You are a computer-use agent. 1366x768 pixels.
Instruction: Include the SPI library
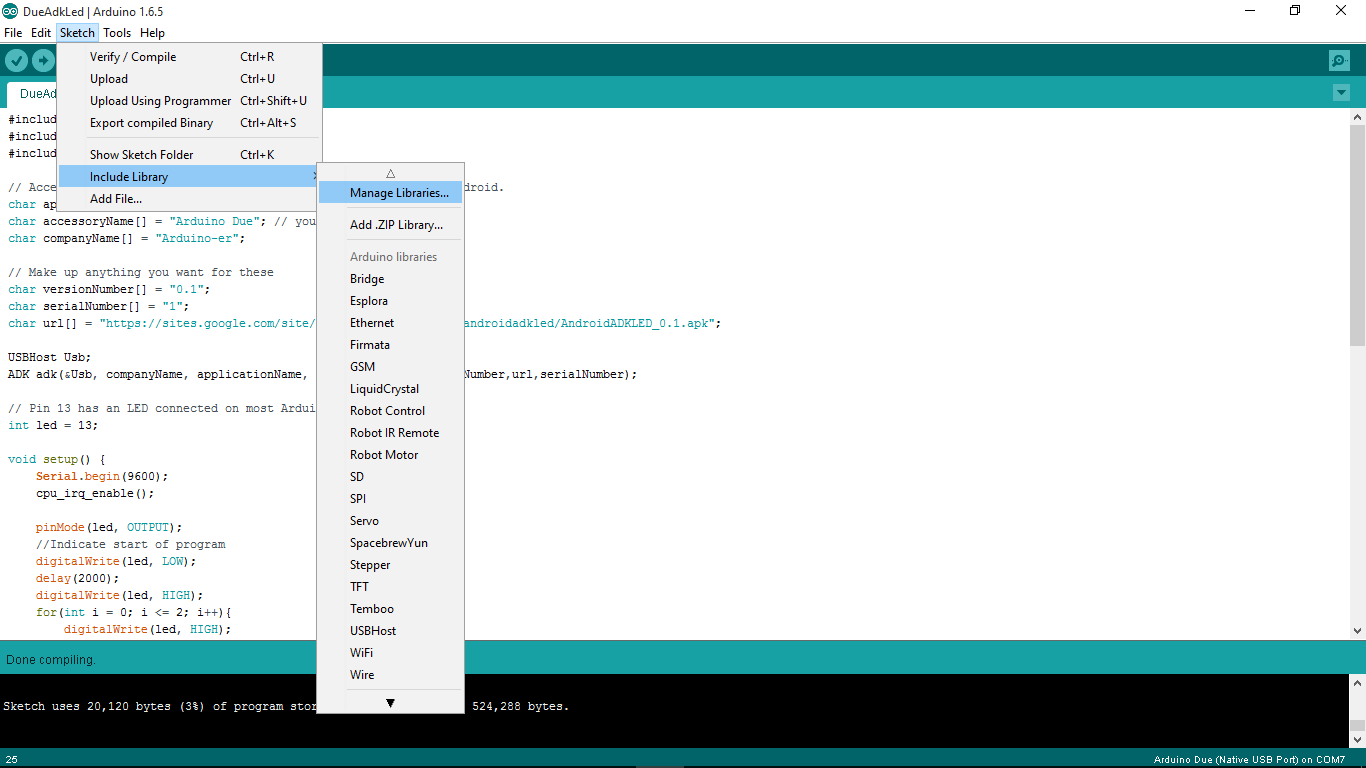point(390,499)
